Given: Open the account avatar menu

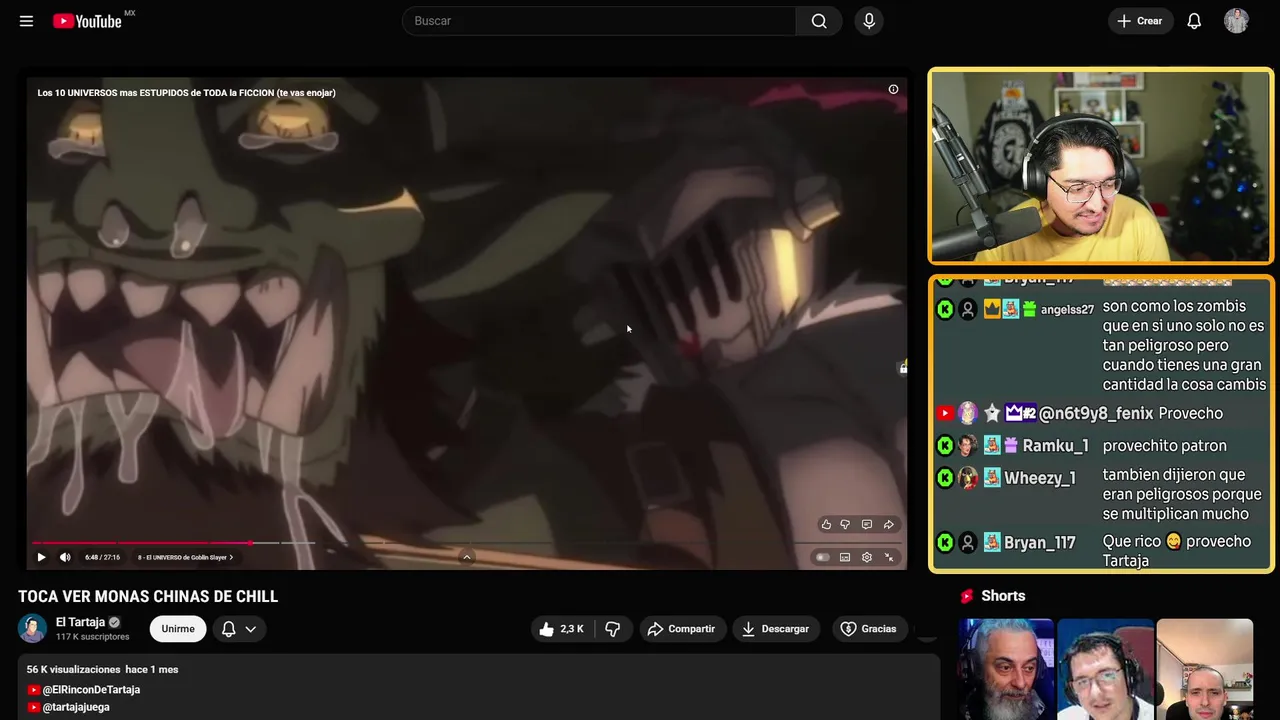Looking at the screenshot, I should point(1236,21).
